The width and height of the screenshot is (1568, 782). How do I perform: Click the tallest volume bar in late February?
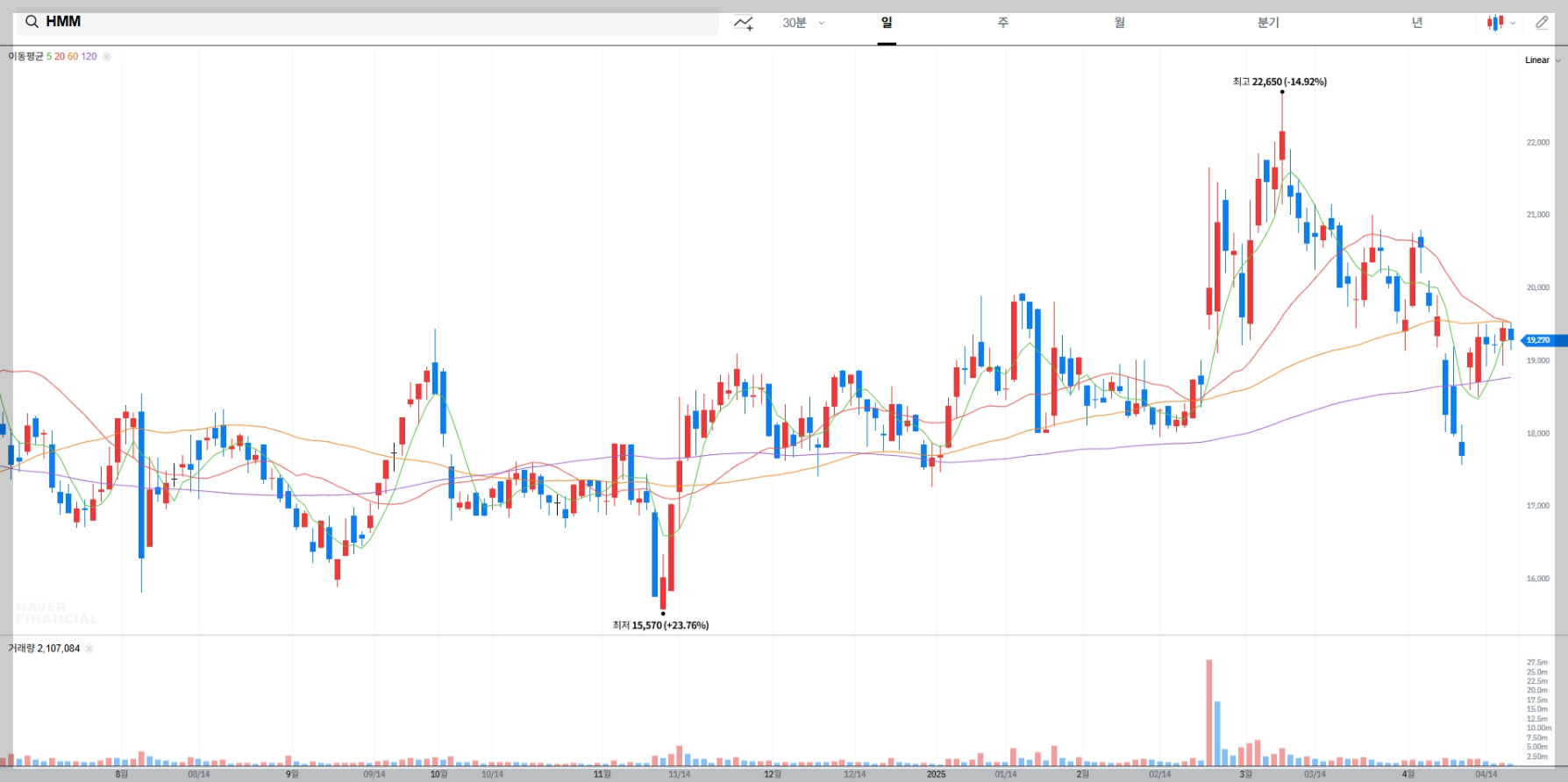click(1209, 713)
